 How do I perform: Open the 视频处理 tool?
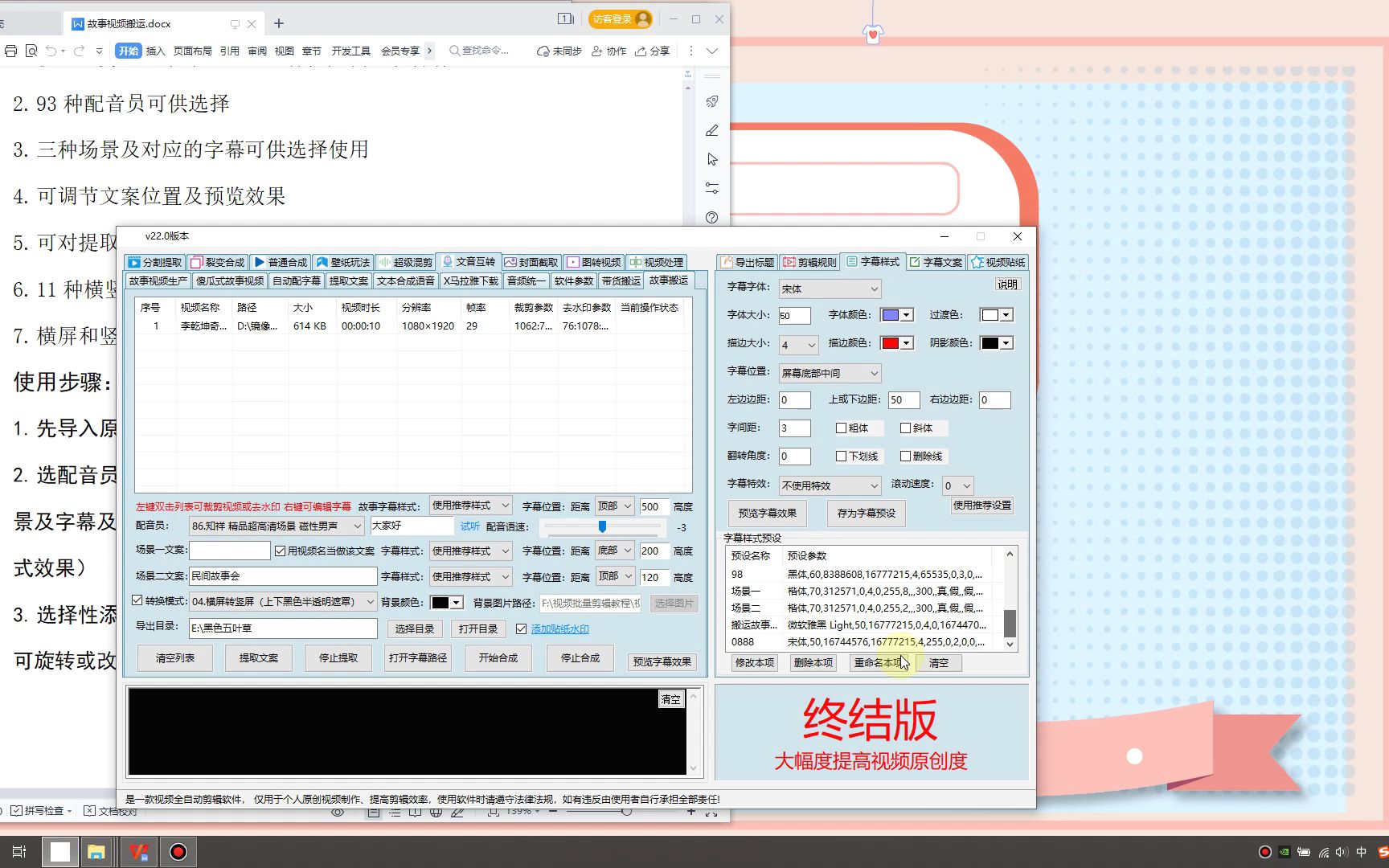657,262
